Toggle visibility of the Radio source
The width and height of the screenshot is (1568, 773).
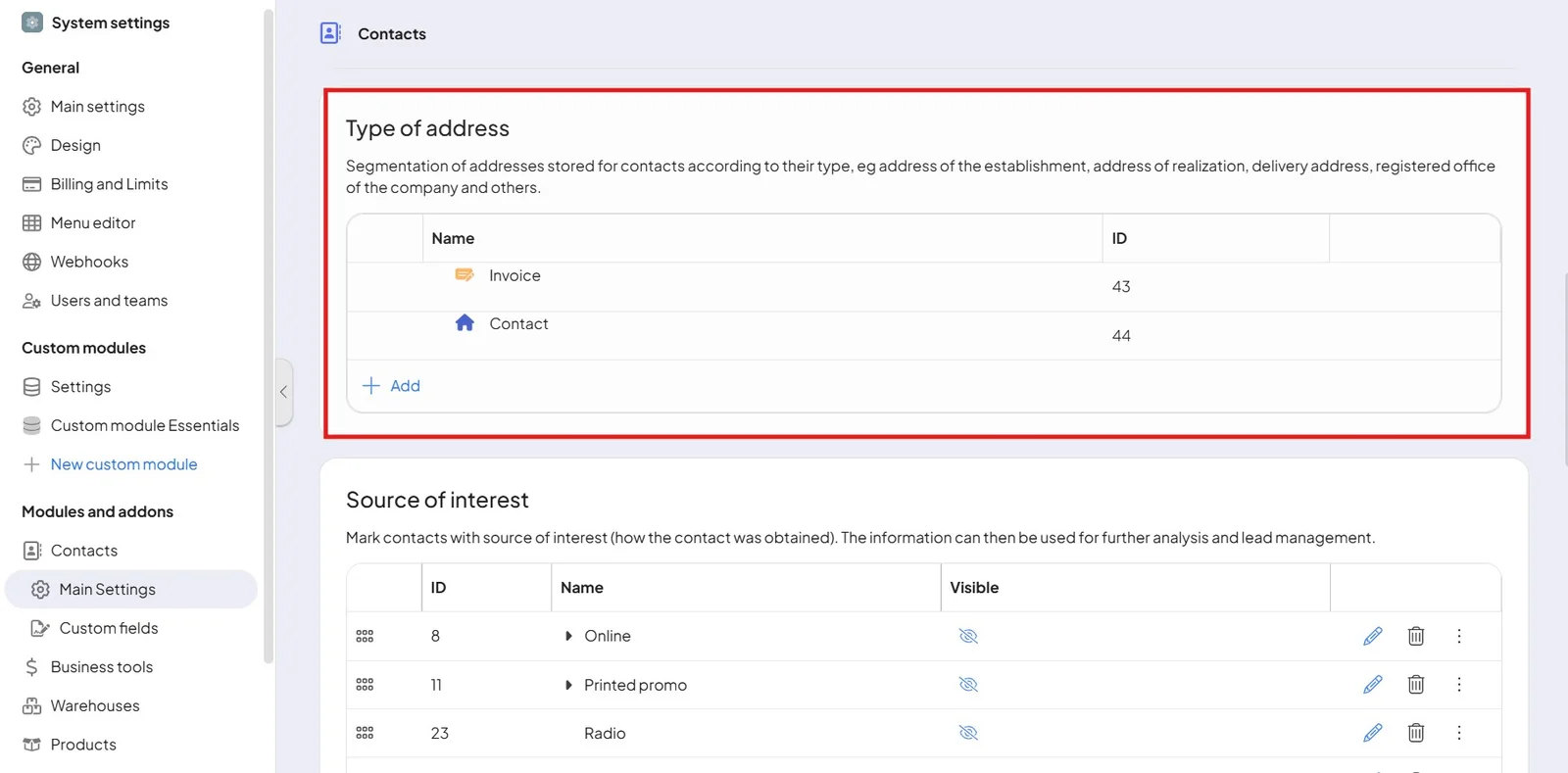968,733
